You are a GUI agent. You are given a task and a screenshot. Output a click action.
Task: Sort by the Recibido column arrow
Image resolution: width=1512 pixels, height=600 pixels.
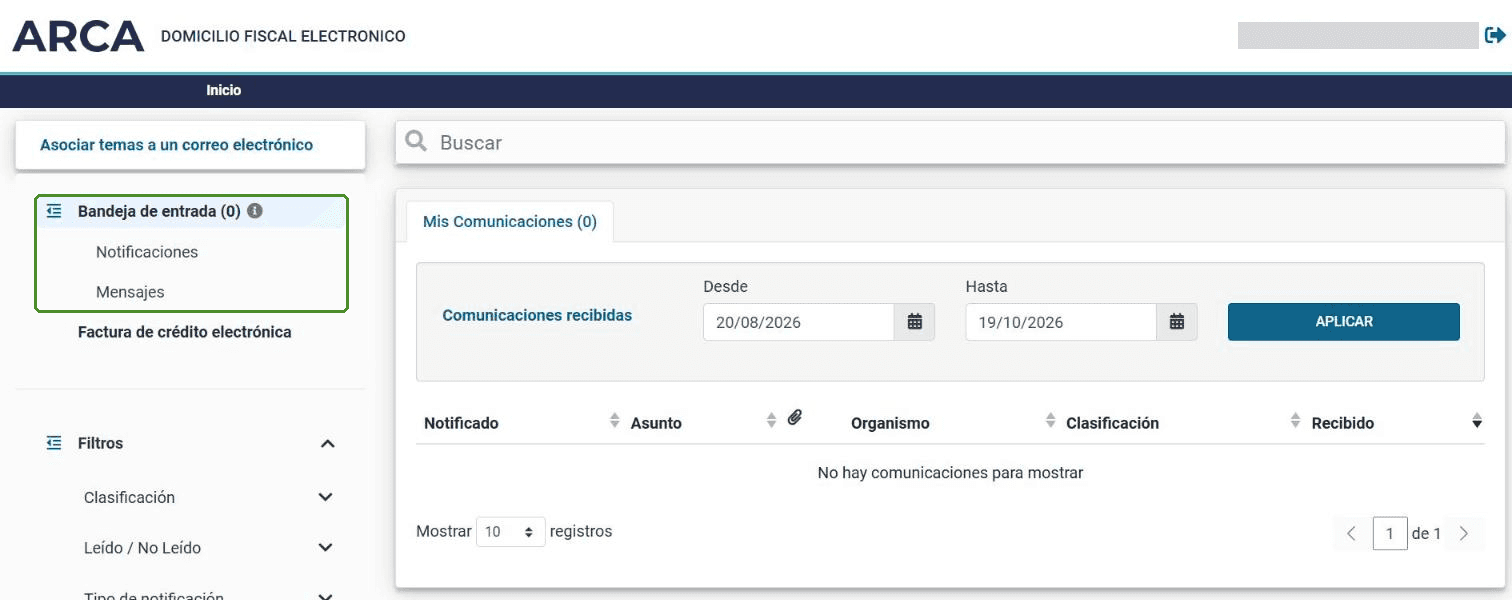coord(1477,421)
